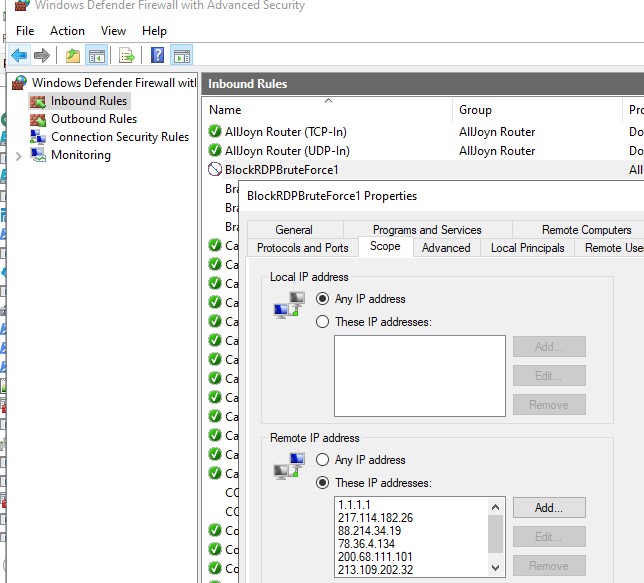Click the Export List toolbar icon
The image size is (644, 583).
tap(126, 55)
